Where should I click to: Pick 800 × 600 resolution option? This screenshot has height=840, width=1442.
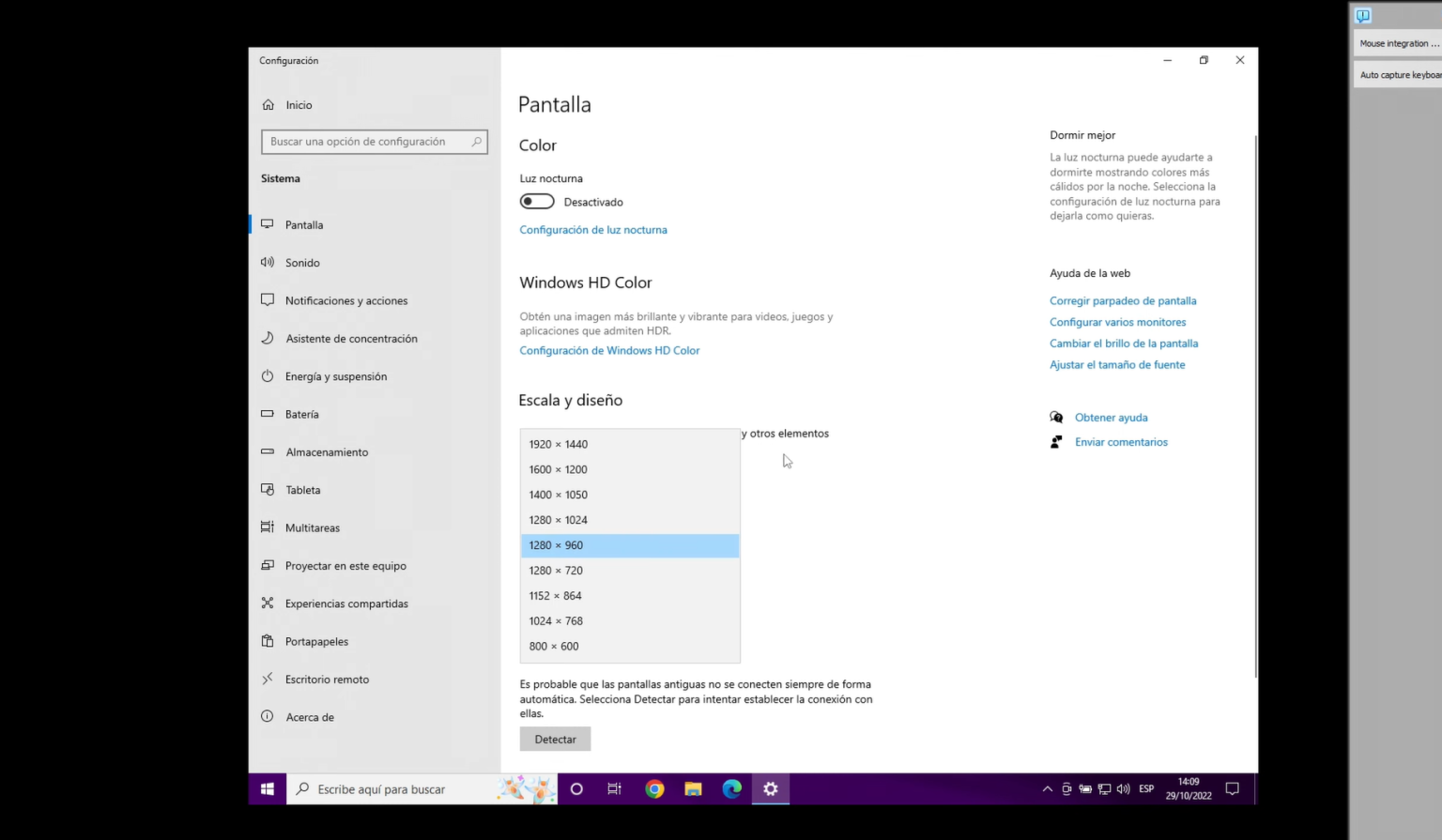554,647
